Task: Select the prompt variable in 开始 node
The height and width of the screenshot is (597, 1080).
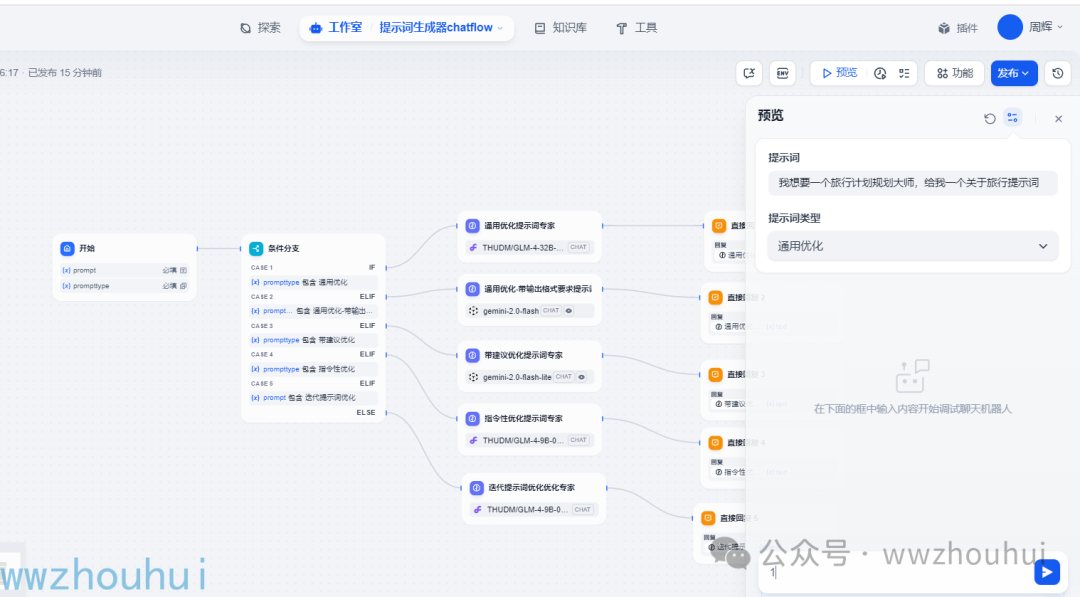Action: point(124,271)
